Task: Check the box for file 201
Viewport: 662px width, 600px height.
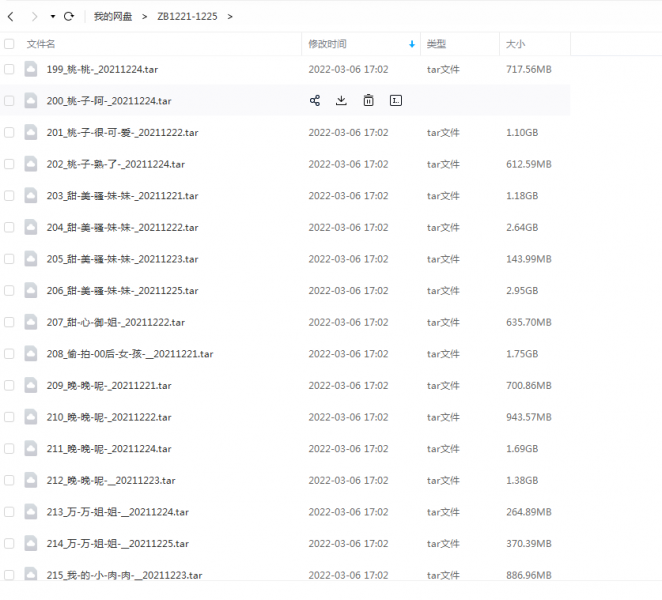Action: tap(9, 132)
